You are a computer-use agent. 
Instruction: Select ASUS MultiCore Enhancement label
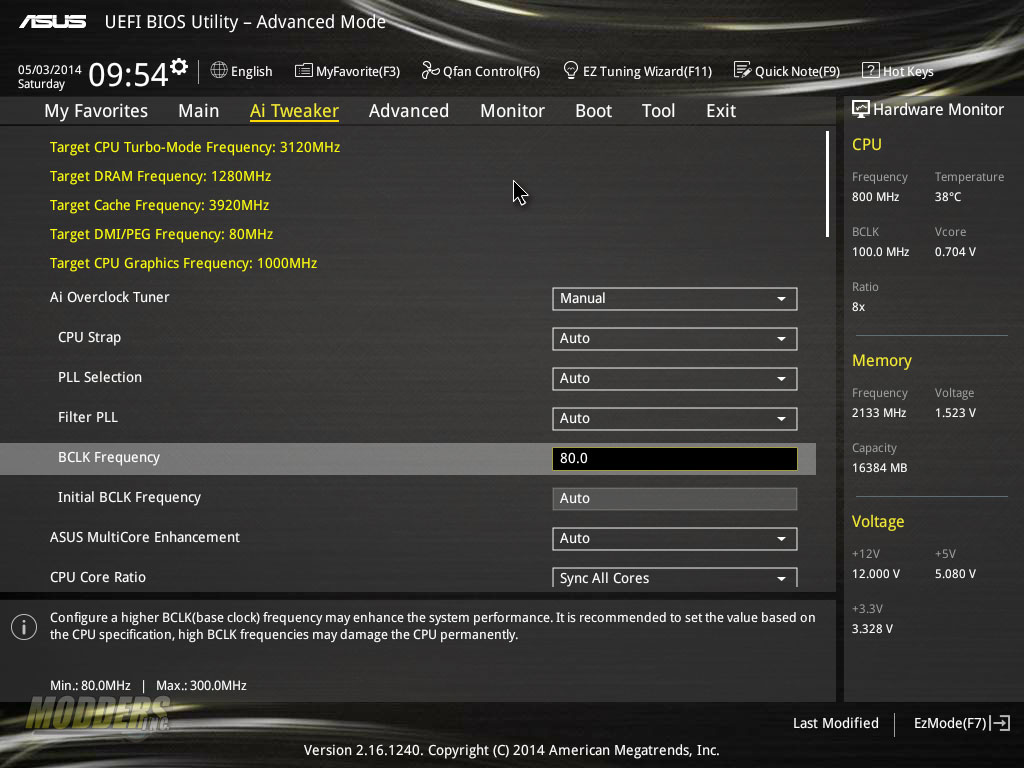145,537
